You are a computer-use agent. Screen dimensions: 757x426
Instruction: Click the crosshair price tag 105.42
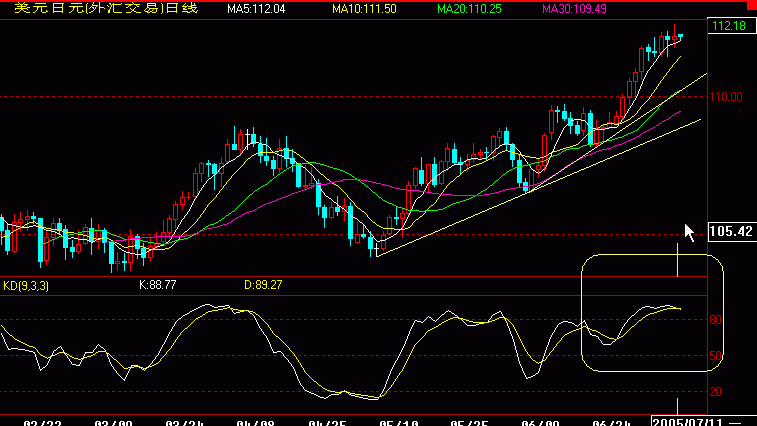click(731, 231)
